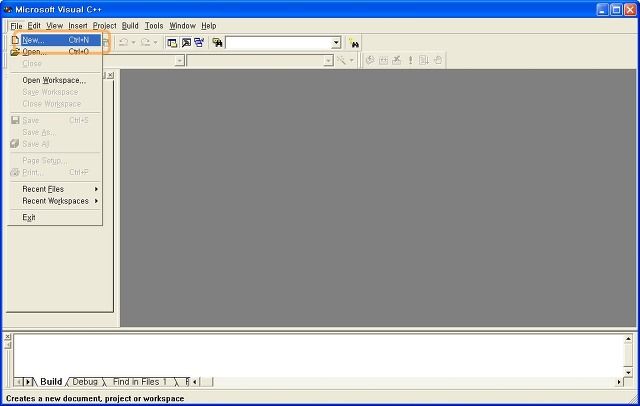Choose Exit from the File menu

click(55, 217)
